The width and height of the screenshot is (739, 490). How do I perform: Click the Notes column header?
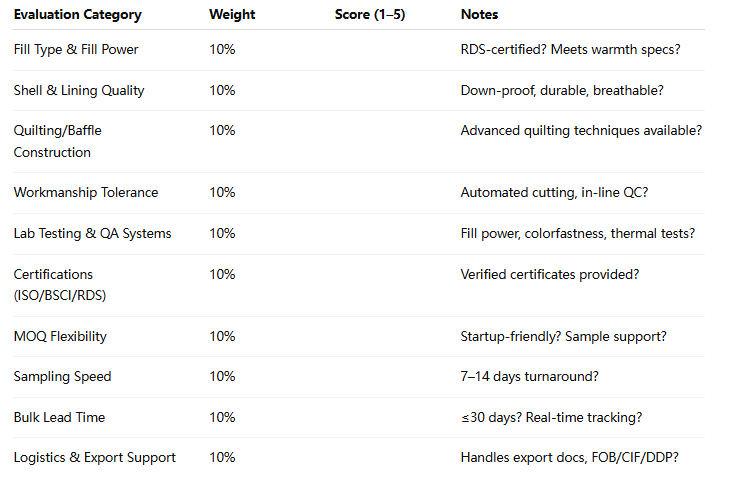(x=479, y=15)
